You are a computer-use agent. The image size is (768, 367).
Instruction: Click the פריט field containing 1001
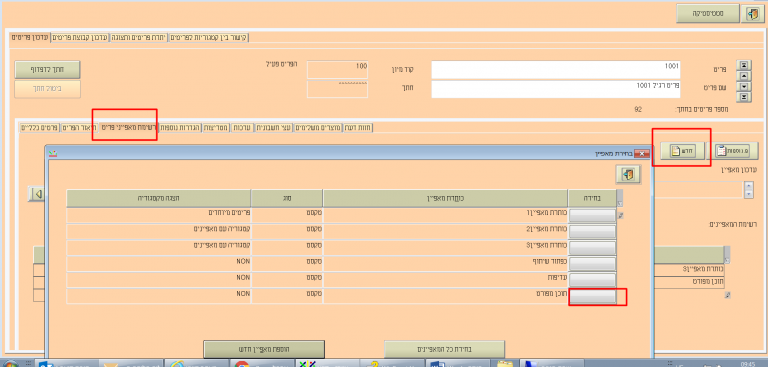(x=556, y=70)
